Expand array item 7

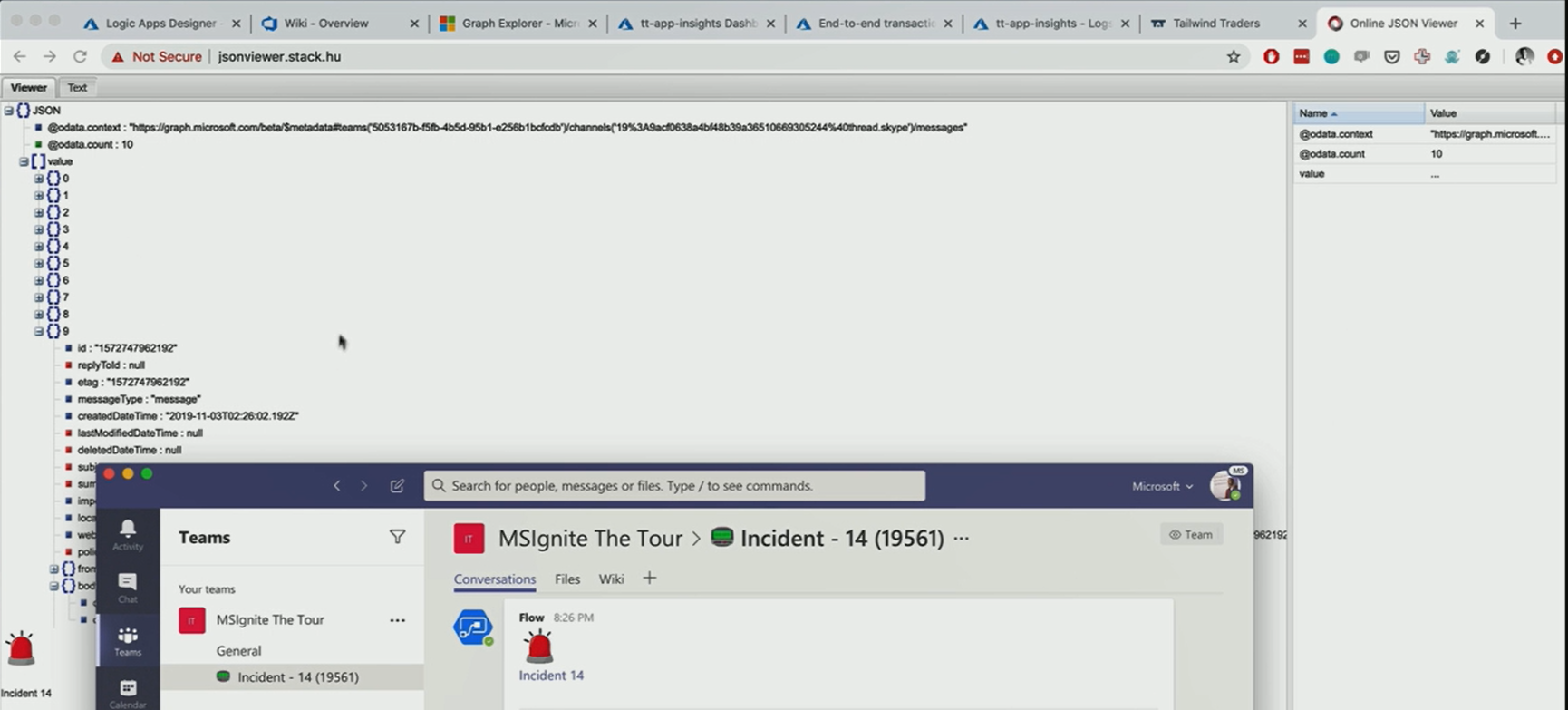point(39,297)
